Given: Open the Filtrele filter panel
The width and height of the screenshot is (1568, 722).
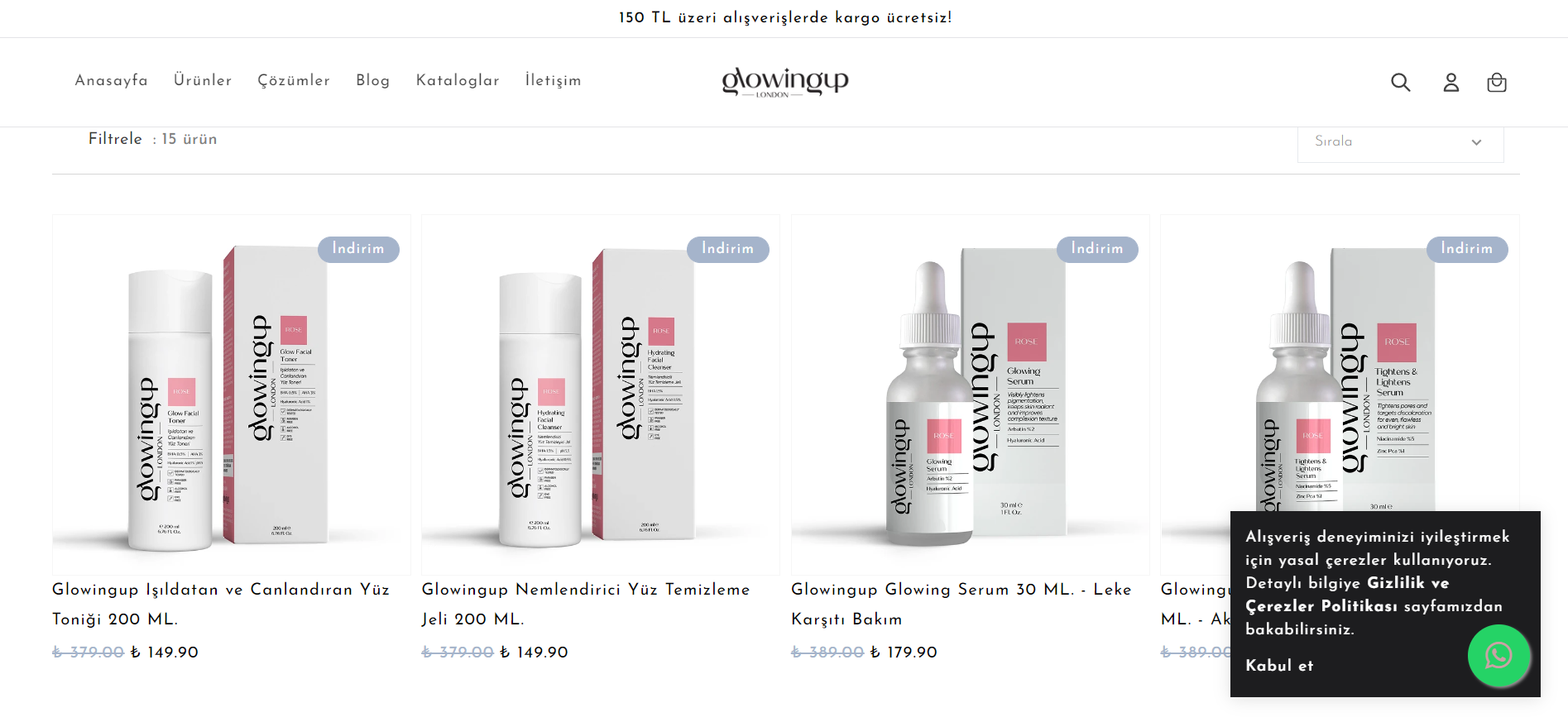Looking at the screenshot, I should coord(115,139).
